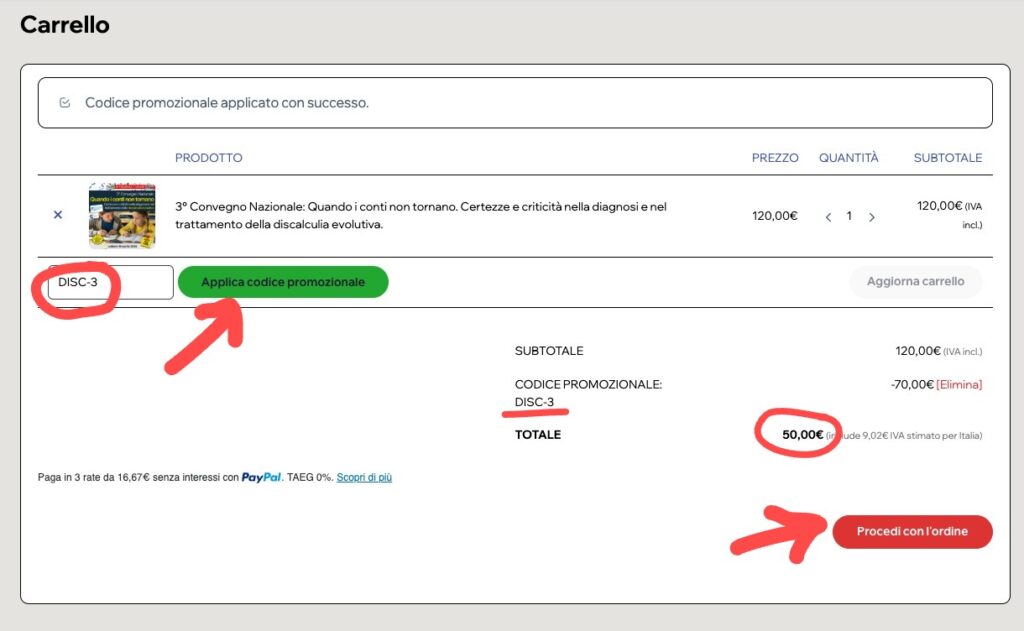Click the success notice checkmark icon

tap(65, 103)
